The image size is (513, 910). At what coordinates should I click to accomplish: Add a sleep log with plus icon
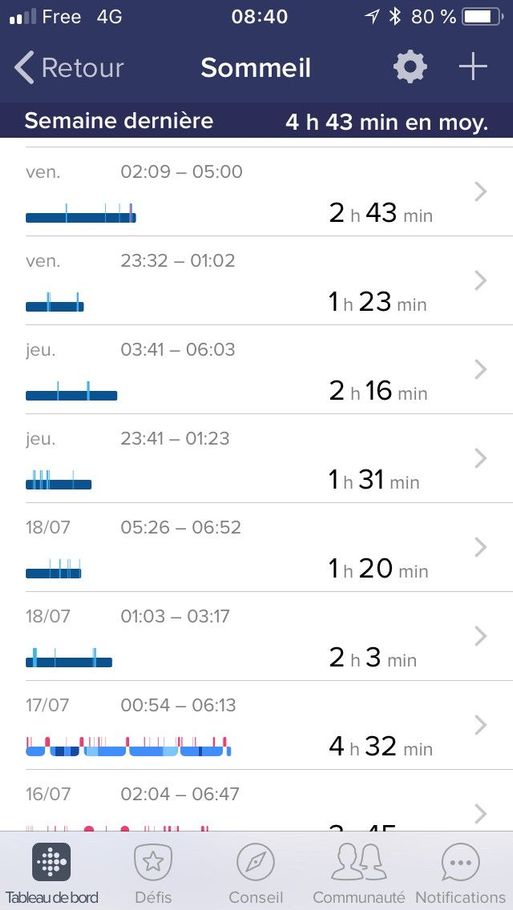(x=473, y=67)
